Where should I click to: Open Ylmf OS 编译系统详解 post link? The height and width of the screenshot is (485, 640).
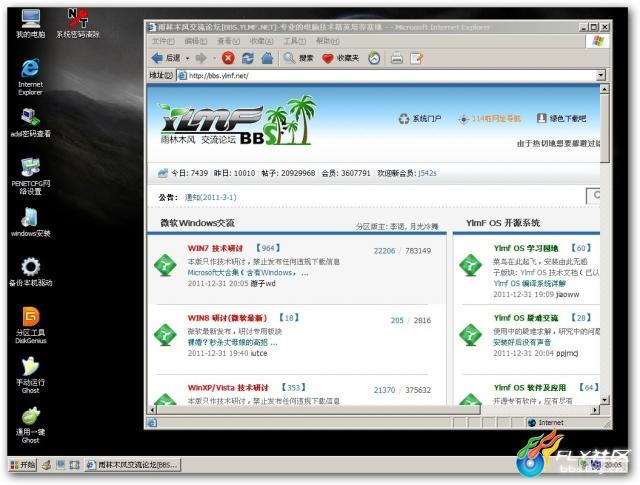529,283
